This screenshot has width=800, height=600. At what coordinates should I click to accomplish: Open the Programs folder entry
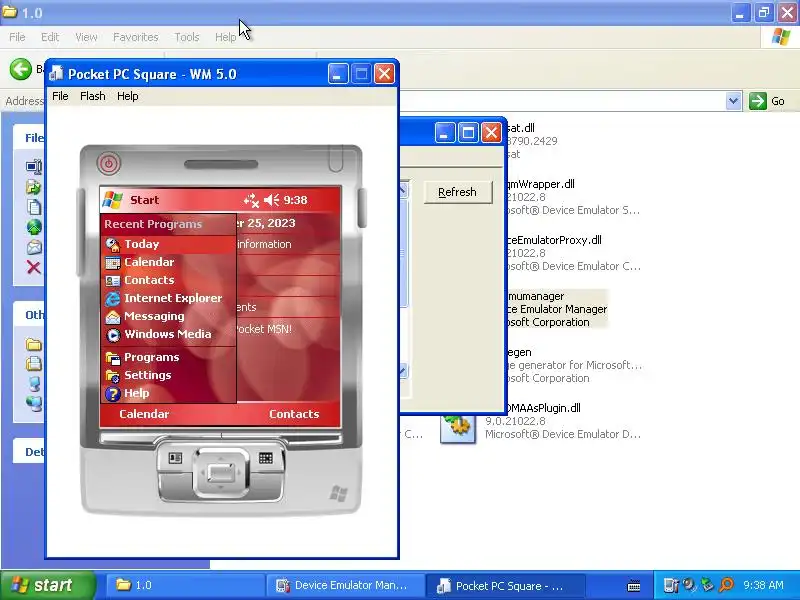coord(168,357)
